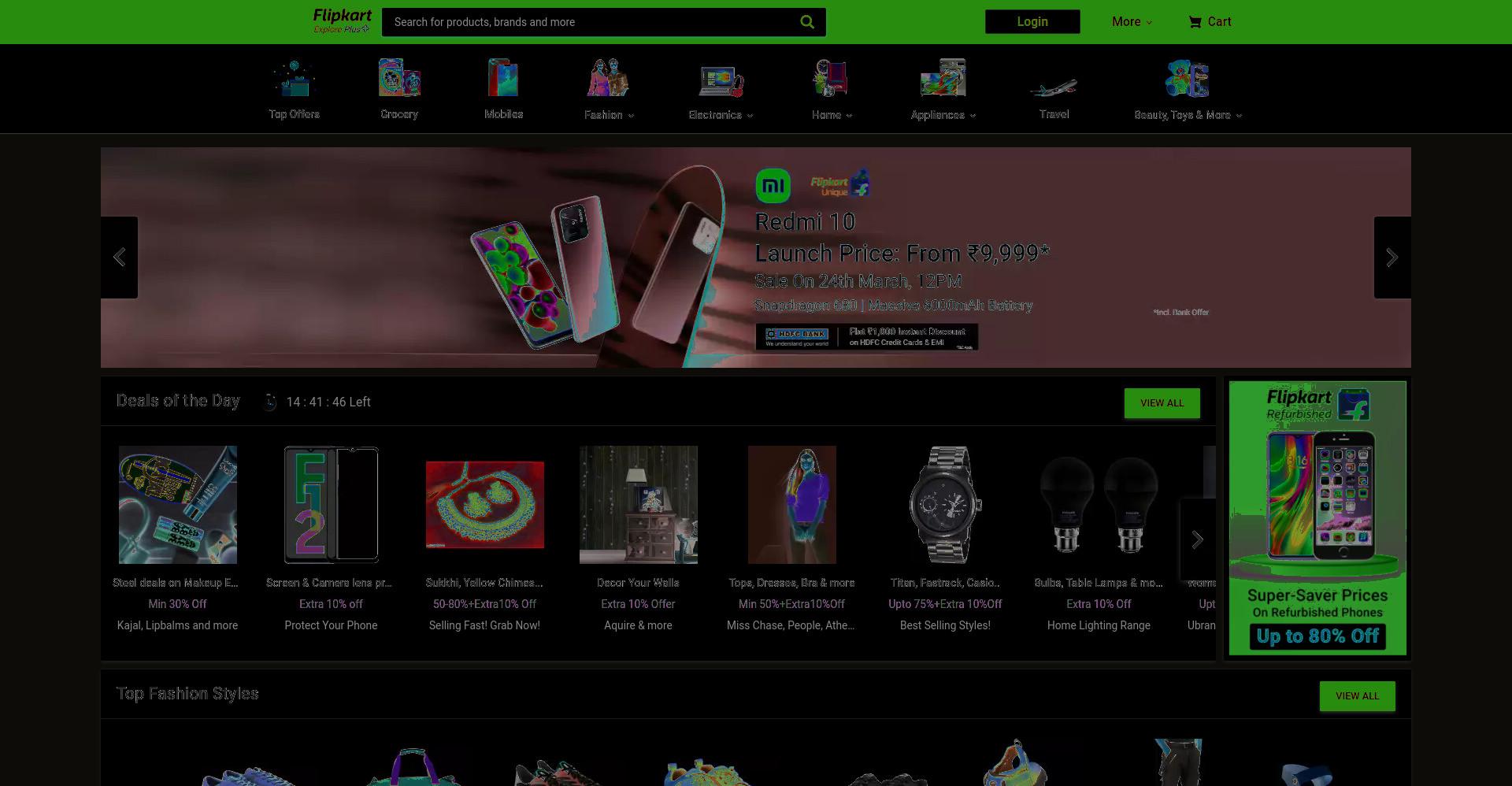The image size is (1512, 786).
Task: Go to next banner slide
Action: (1392, 258)
